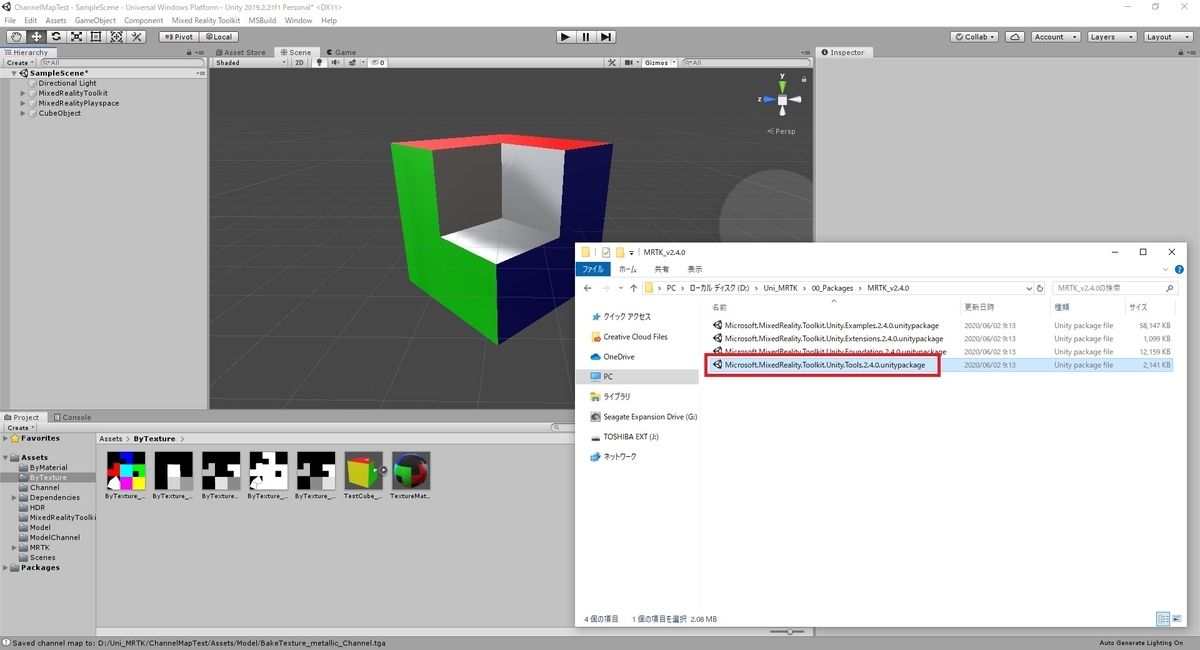The width and height of the screenshot is (1200, 650).
Task: Open the GameObject menu
Action: [95, 20]
